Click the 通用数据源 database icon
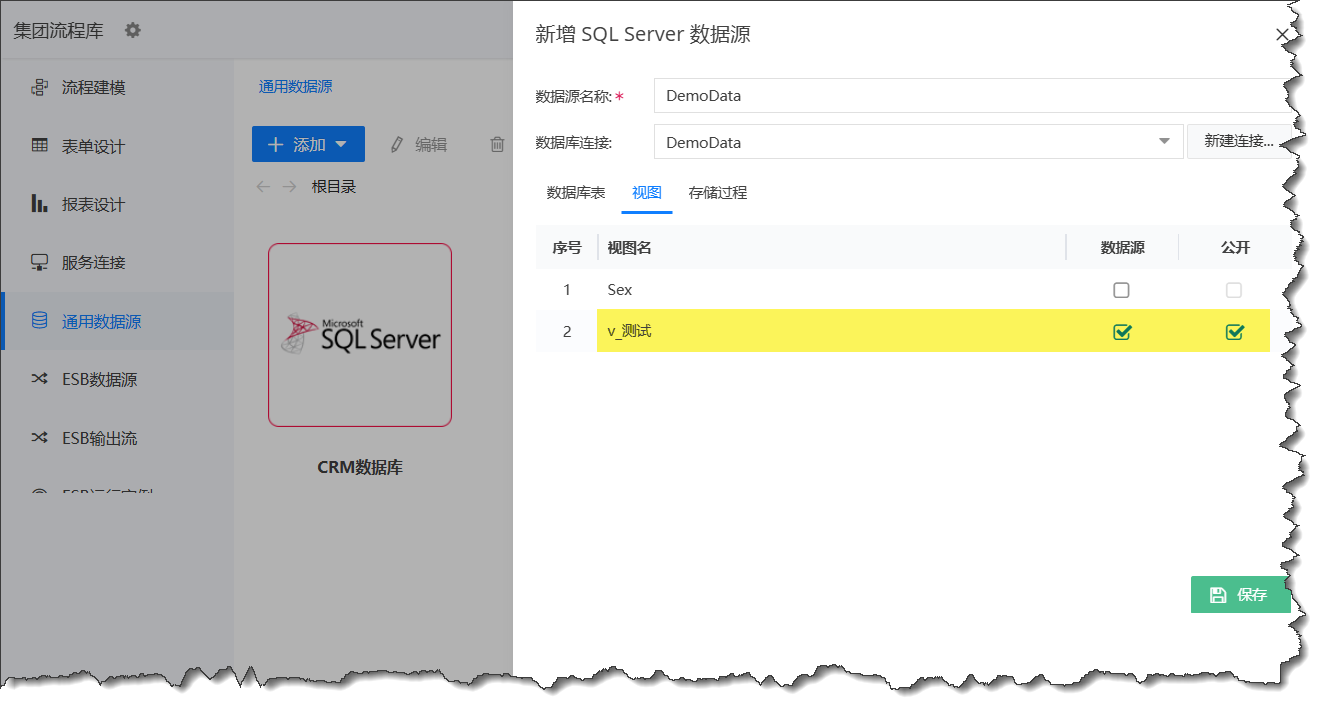This screenshot has height=711, width=1327. pyautogui.click(x=40, y=321)
